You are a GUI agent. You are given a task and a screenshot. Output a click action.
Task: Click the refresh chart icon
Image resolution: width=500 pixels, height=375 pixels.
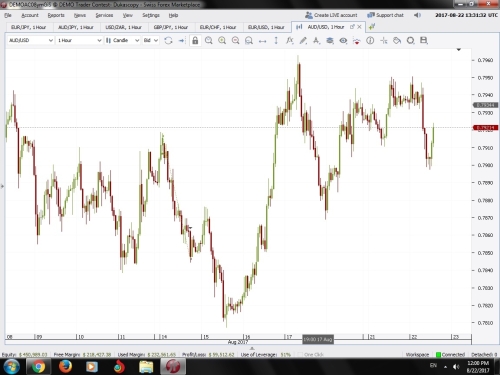point(168,41)
